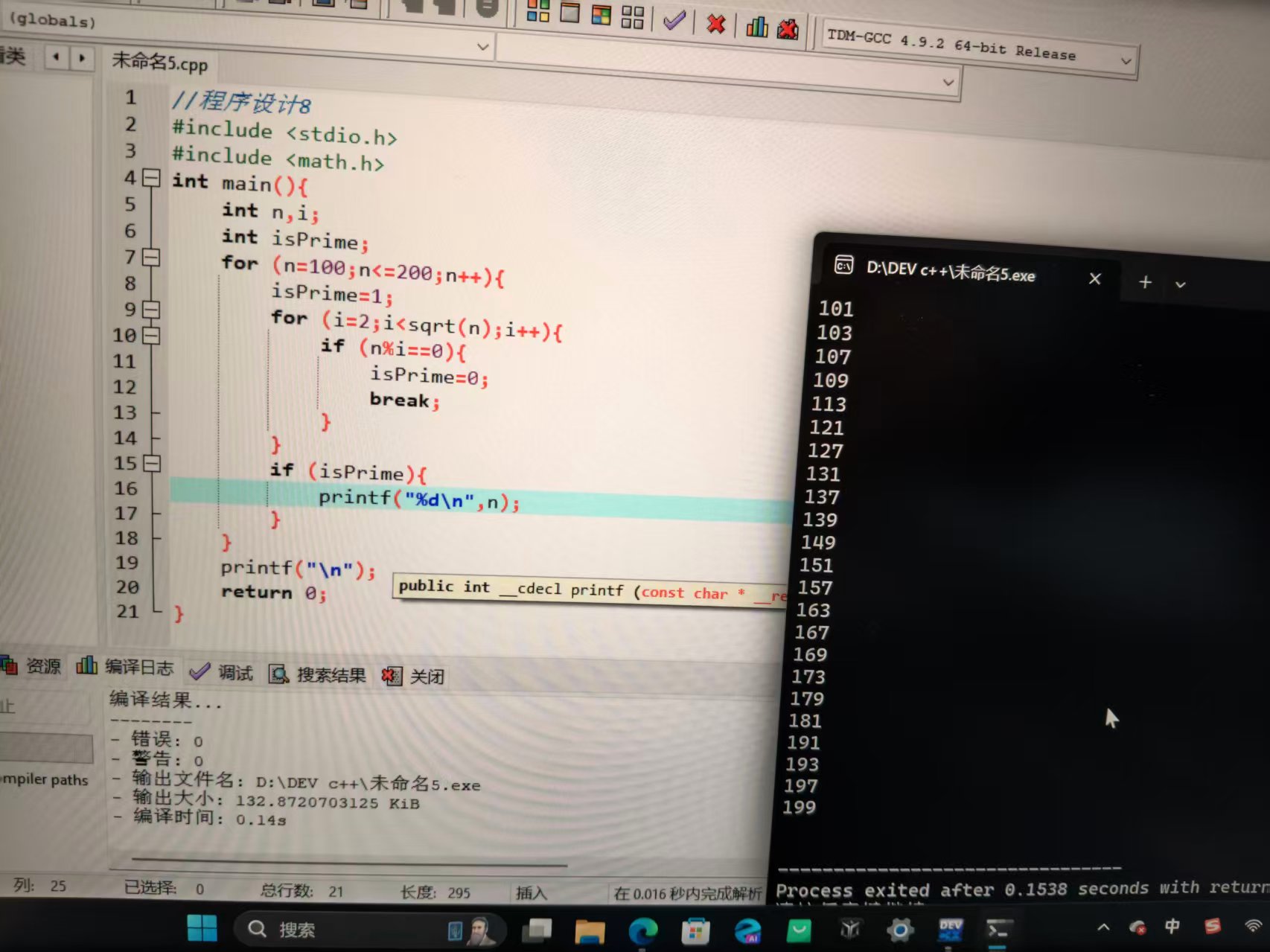Open the profiler with the bar chart icon
This screenshot has height=952, width=1270.
756,27
